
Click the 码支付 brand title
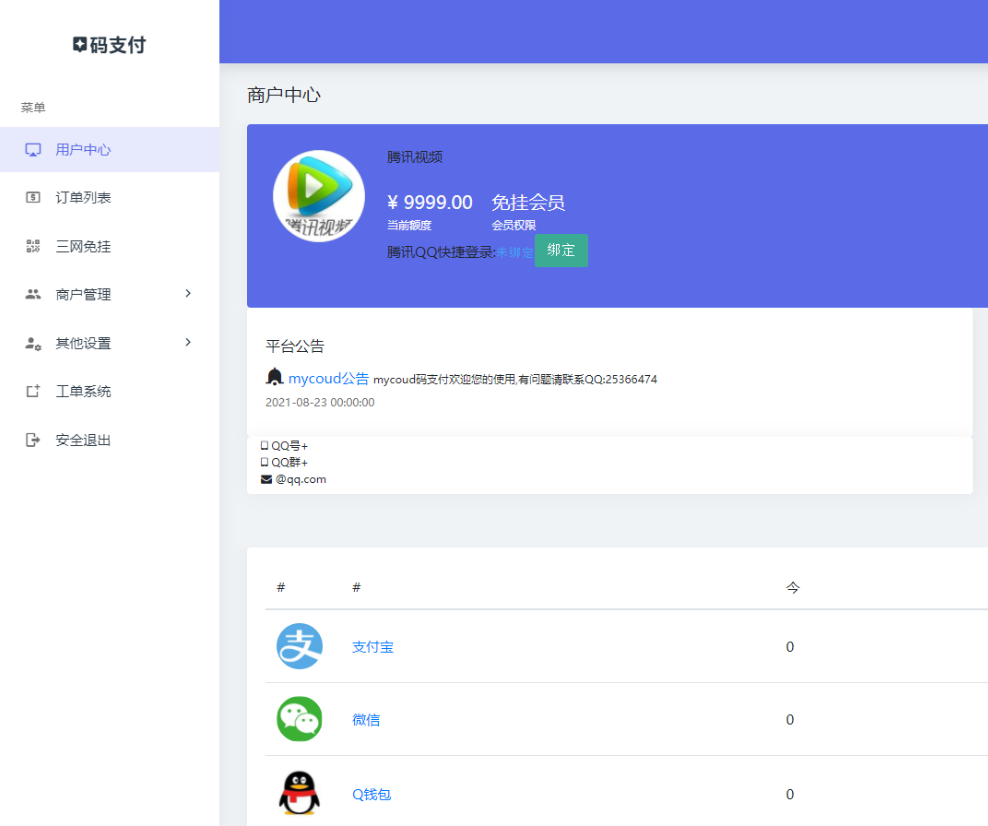click(x=118, y=45)
